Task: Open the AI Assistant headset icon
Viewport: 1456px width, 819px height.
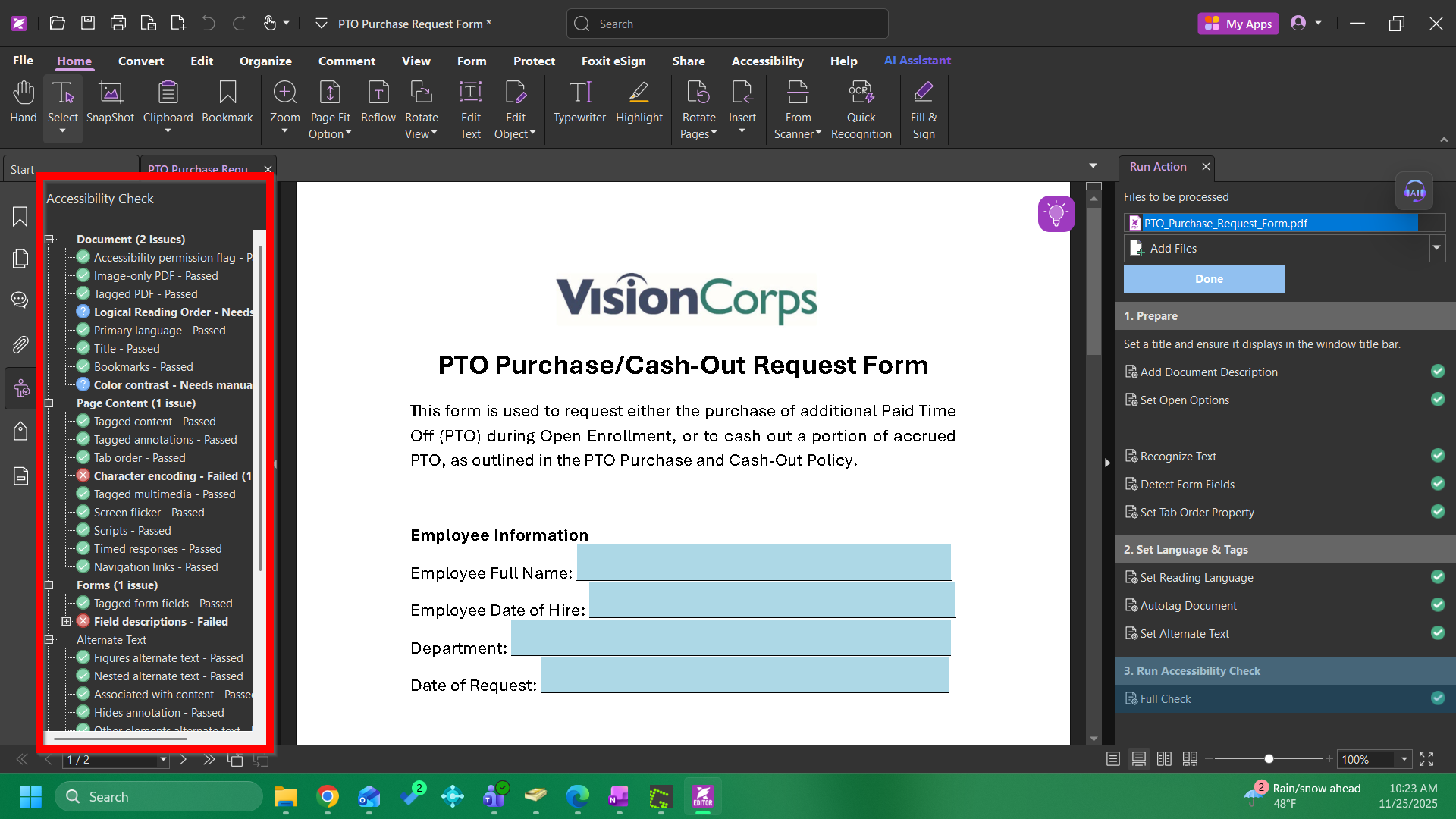Action: pyautogui.click(x=1414, y=192)
